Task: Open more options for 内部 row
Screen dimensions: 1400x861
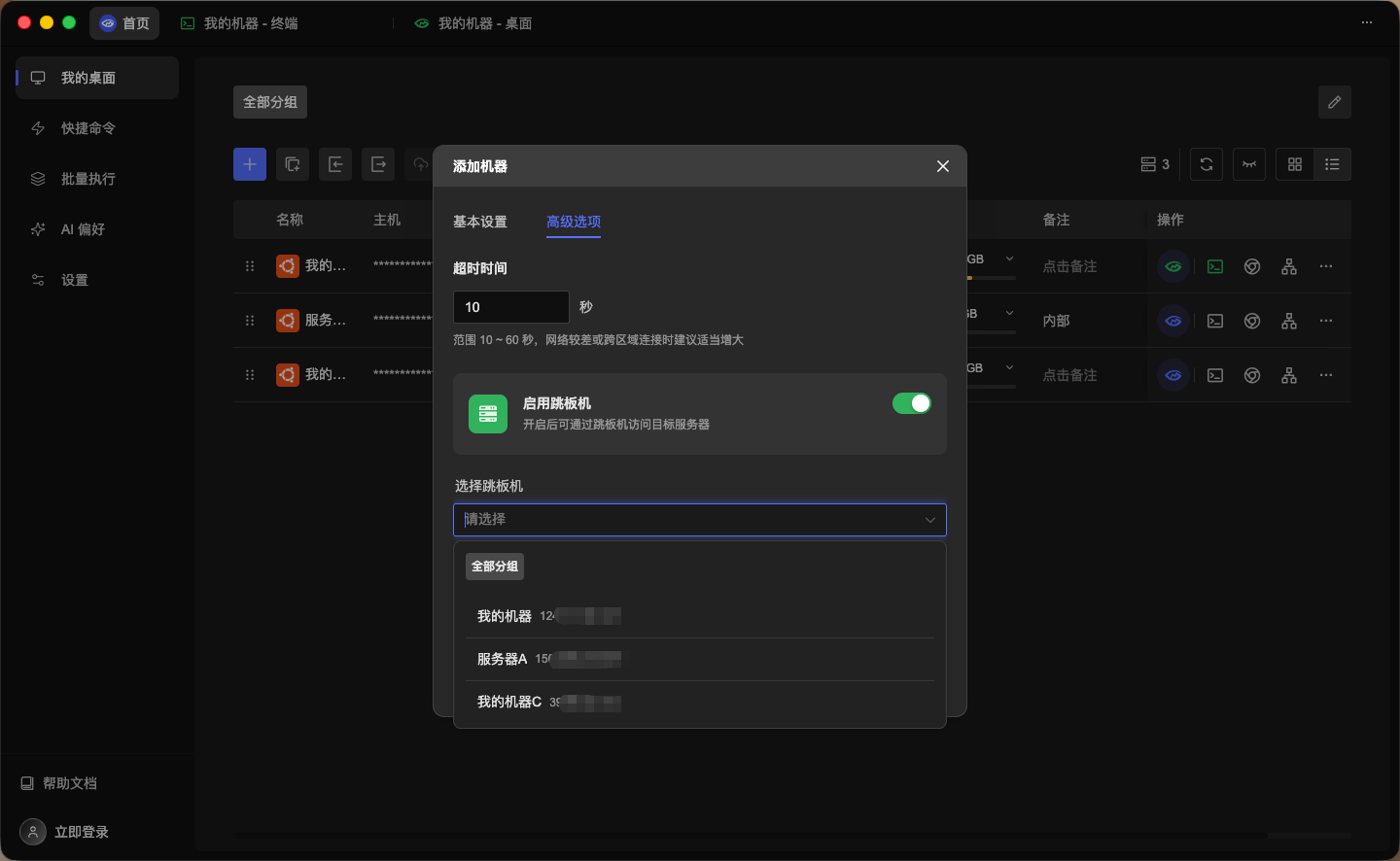Action: 1326,321
